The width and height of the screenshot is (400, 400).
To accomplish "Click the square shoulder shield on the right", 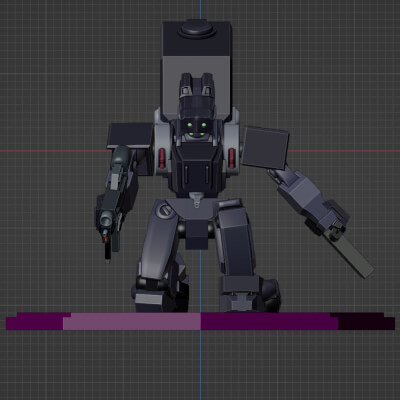I will point(265,148).
